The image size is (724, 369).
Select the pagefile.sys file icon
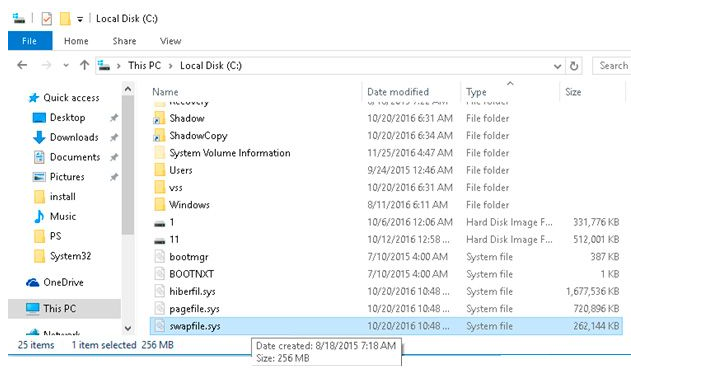[159, 309]
